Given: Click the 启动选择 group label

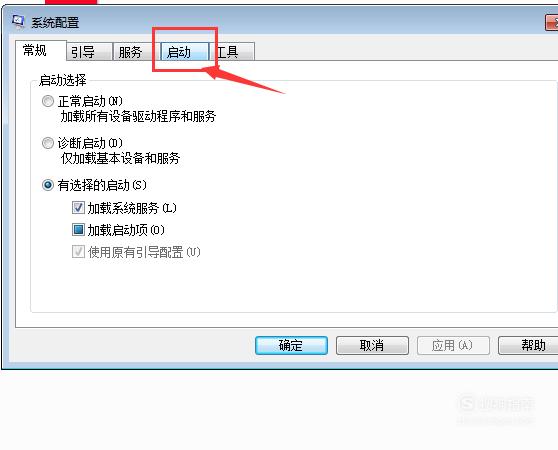Looking at the screenshot, I should click(x=63, y=80).
